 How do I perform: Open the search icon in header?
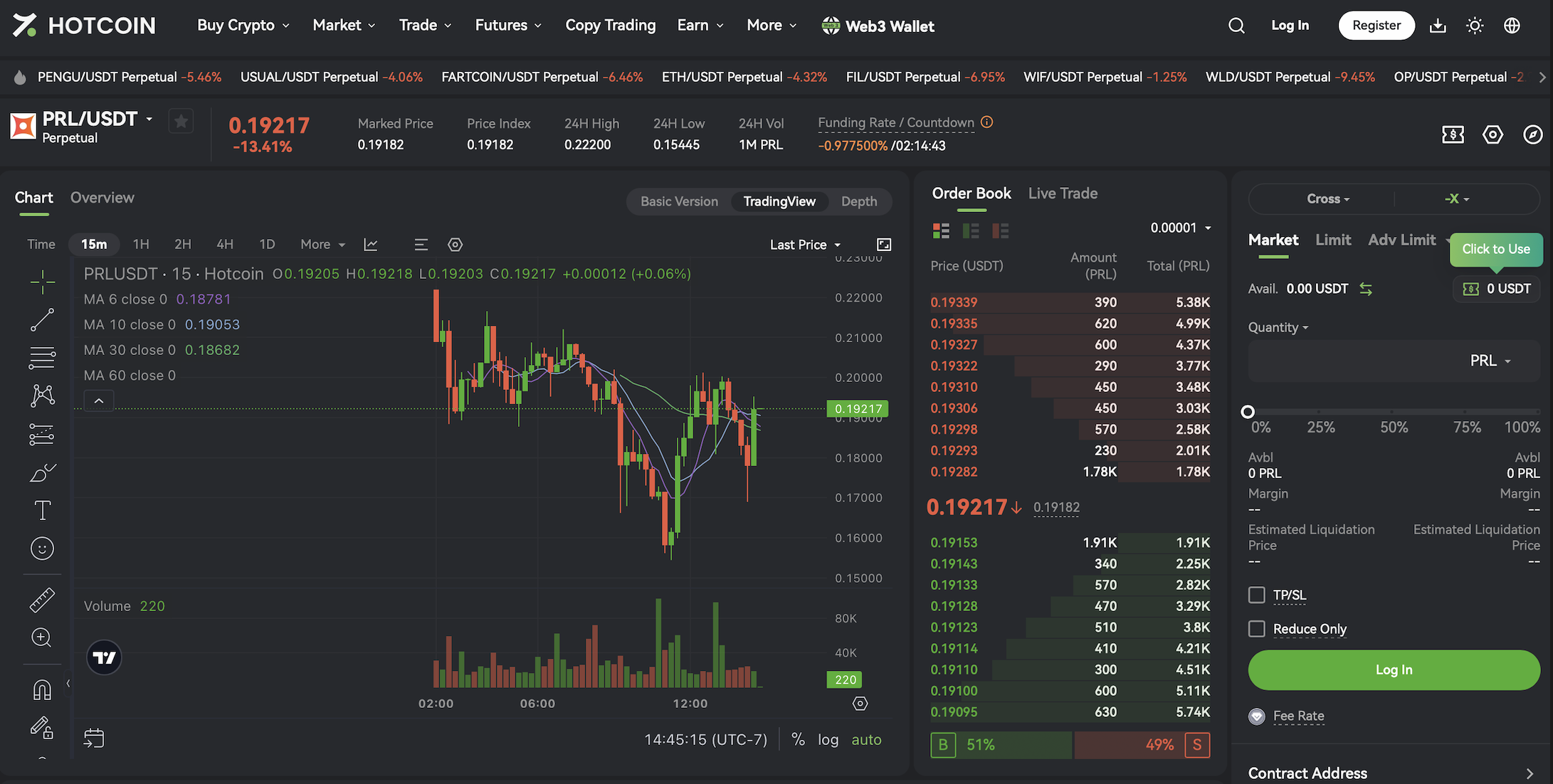[x=1236, y=26]
